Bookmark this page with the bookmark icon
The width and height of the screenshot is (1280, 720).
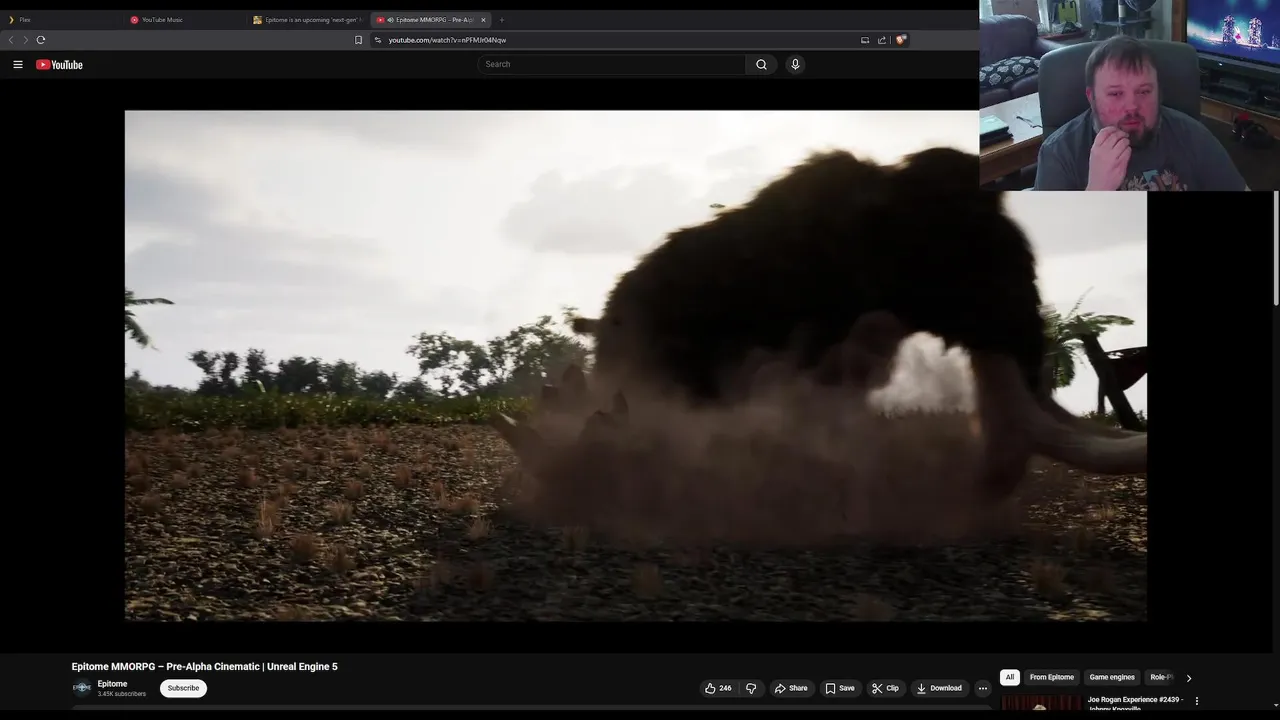(x=358, y=40)
